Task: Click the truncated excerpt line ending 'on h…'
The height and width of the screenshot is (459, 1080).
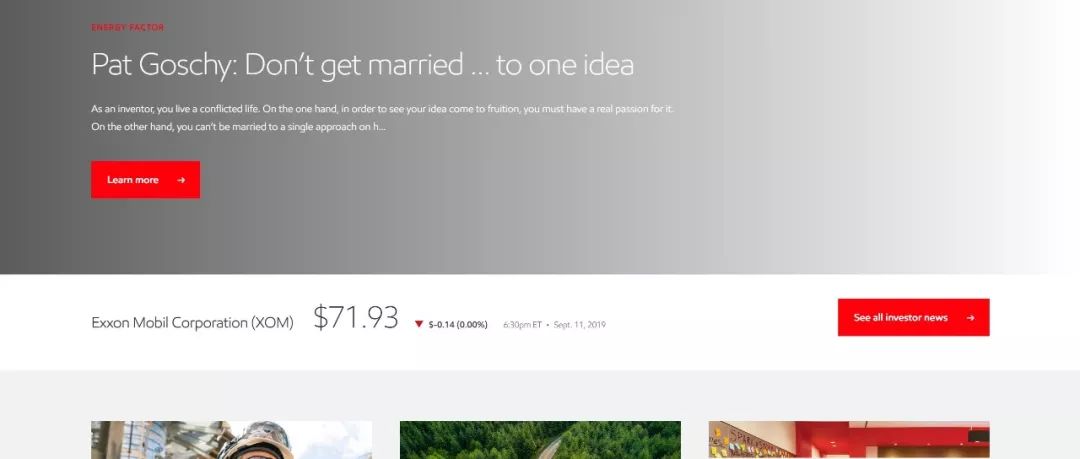Action: click(x=238, y=127)
